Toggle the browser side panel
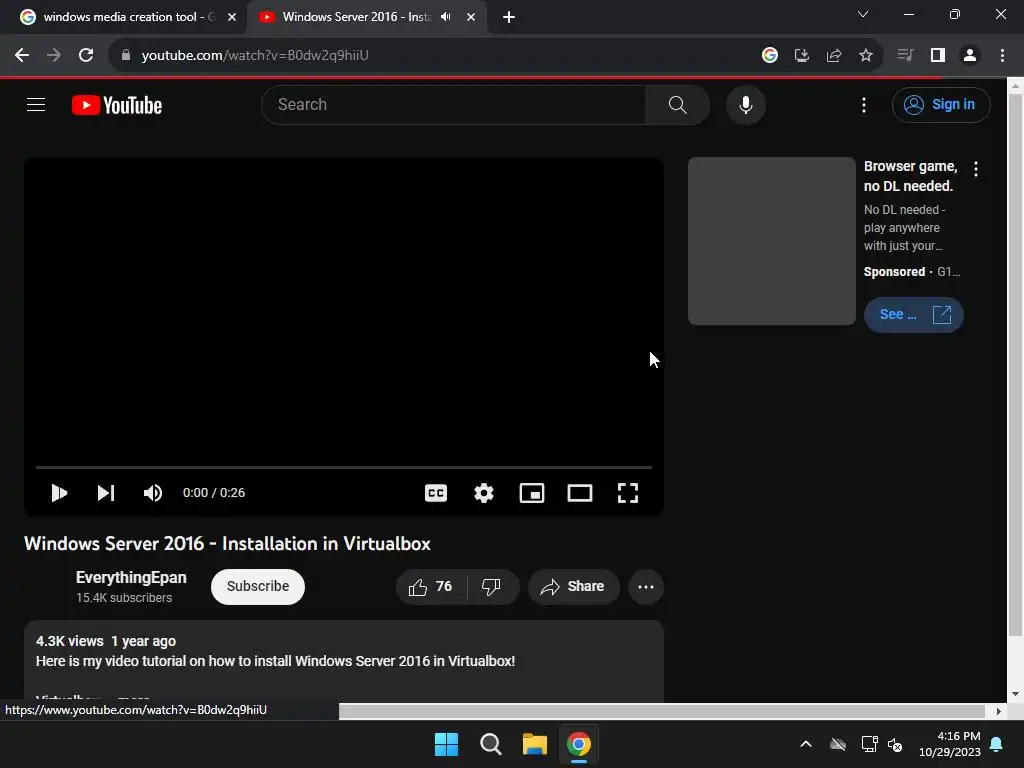 [x=938, y=56]
